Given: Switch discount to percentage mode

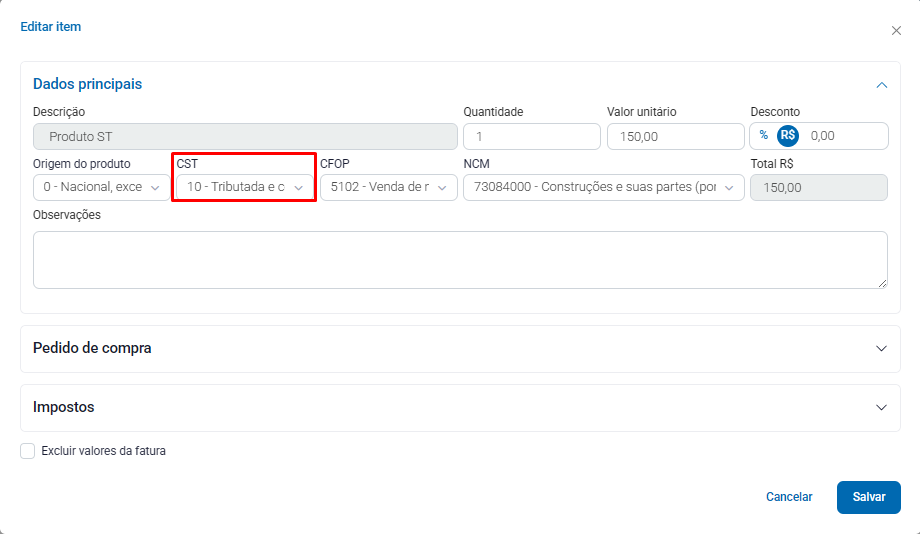Looking at the screenshot, I should (x=764, y=135).
